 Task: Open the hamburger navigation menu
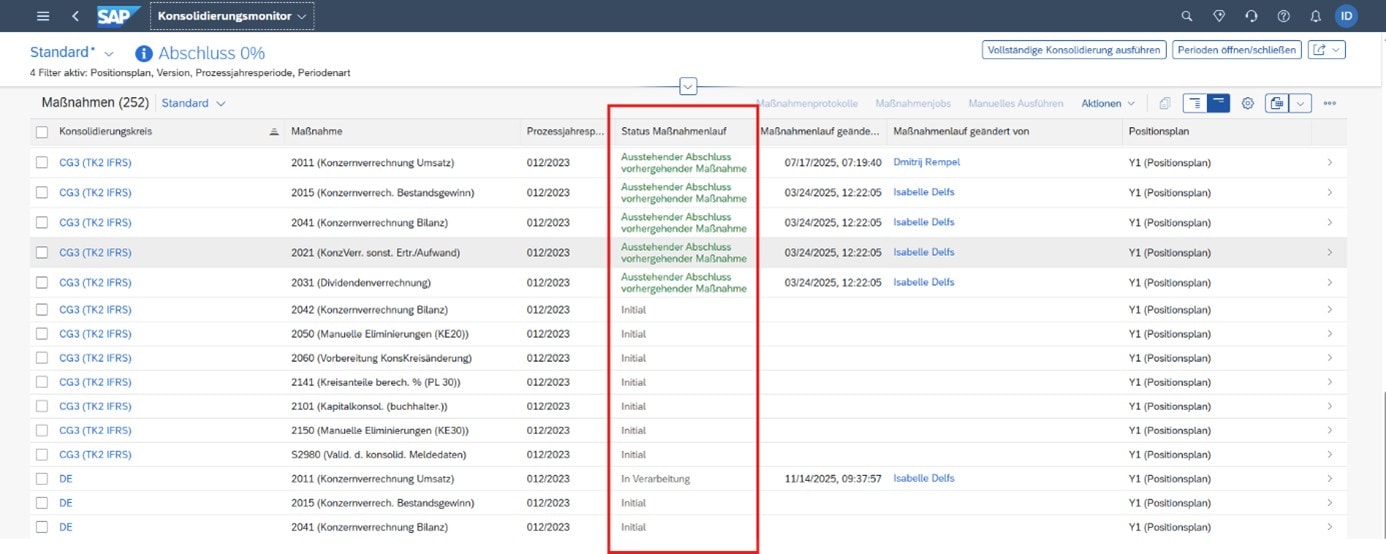(42, 16)
